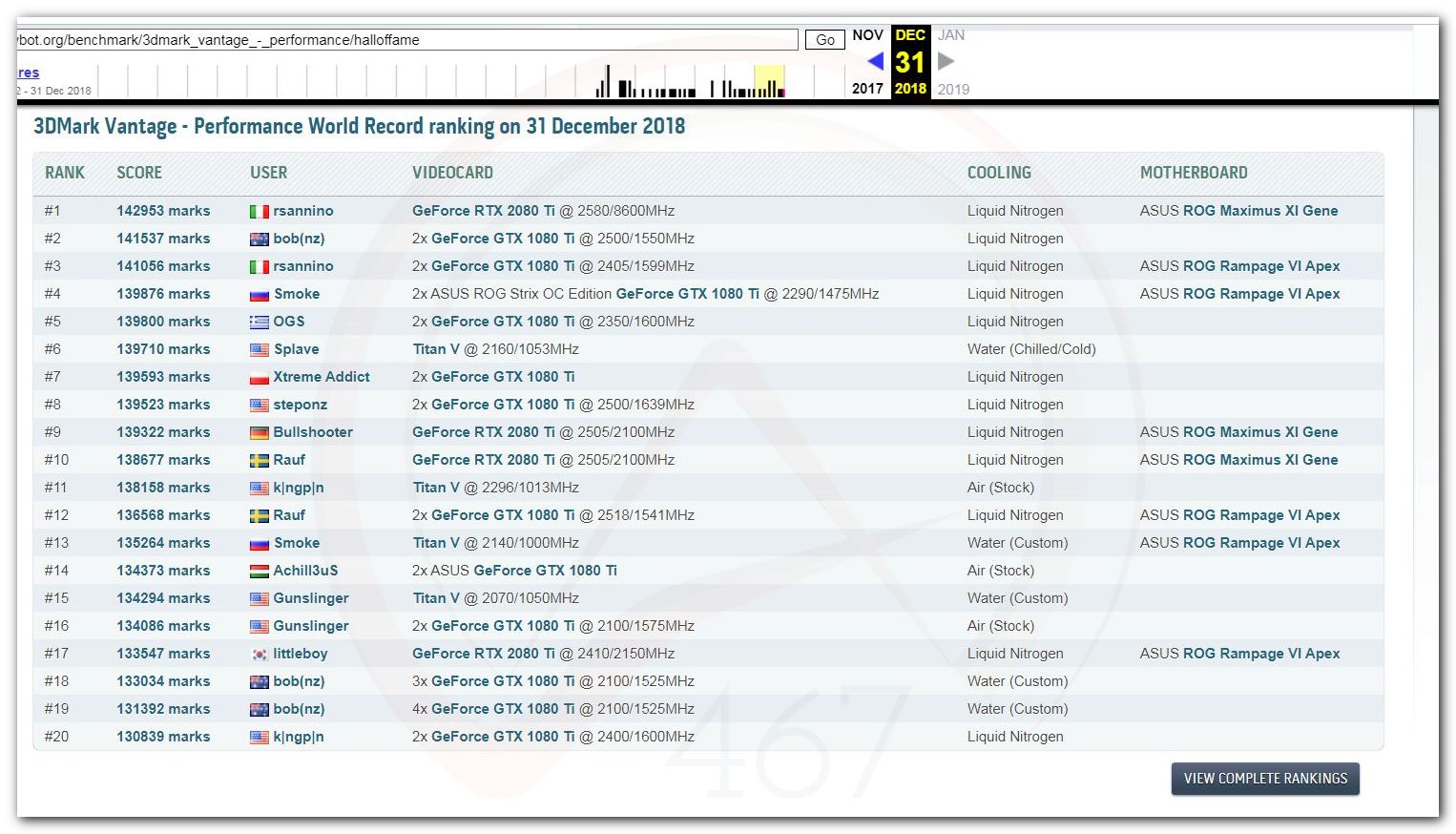Image resolution: width=1456 pixels, height=834 pixels.
Task: Click the next capture gray arrow
Action: pos(946,62)
